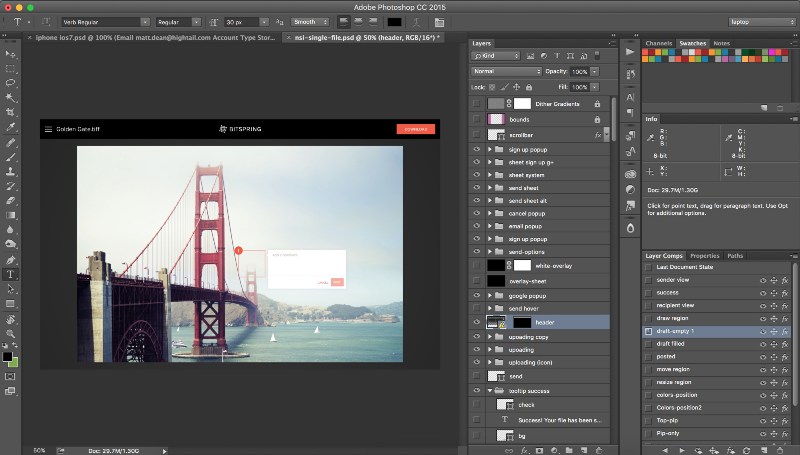Viewport: 800px width, 455px height.
Task: Select the Swatches tab
Action: point(692,43)
